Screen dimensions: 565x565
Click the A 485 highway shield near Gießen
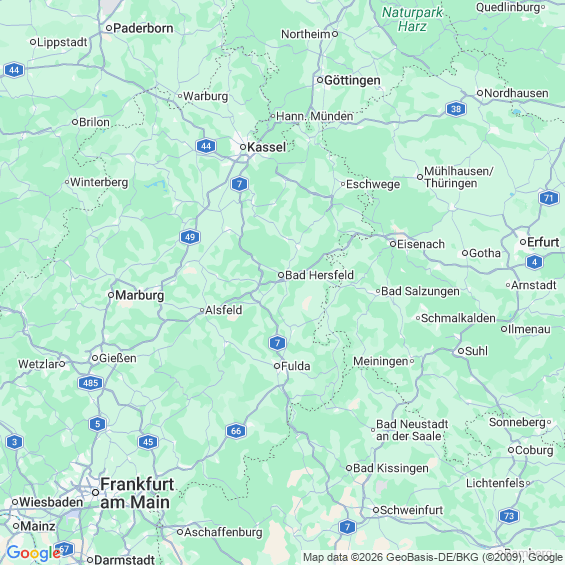(x=90, y=383)
